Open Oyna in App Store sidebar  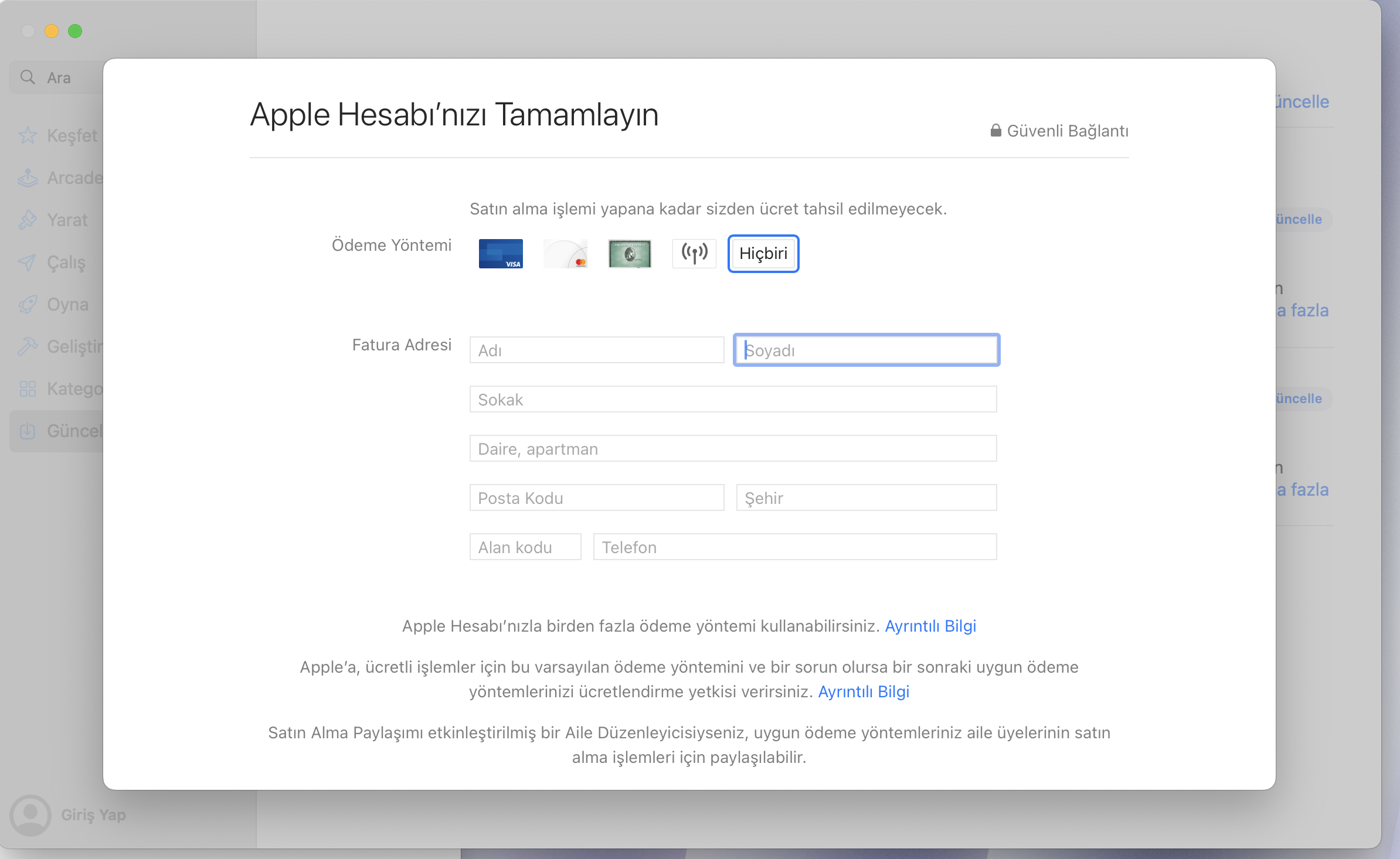57,304
